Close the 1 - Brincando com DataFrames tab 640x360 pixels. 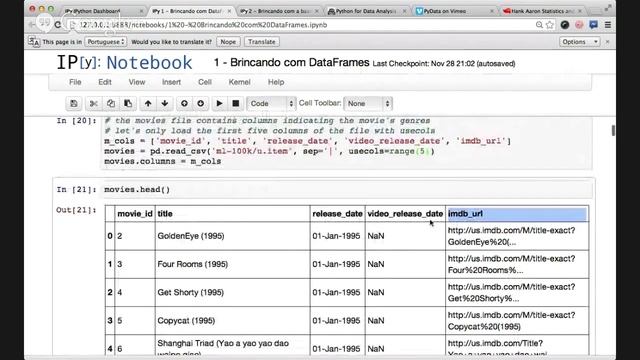coord(229,11)
